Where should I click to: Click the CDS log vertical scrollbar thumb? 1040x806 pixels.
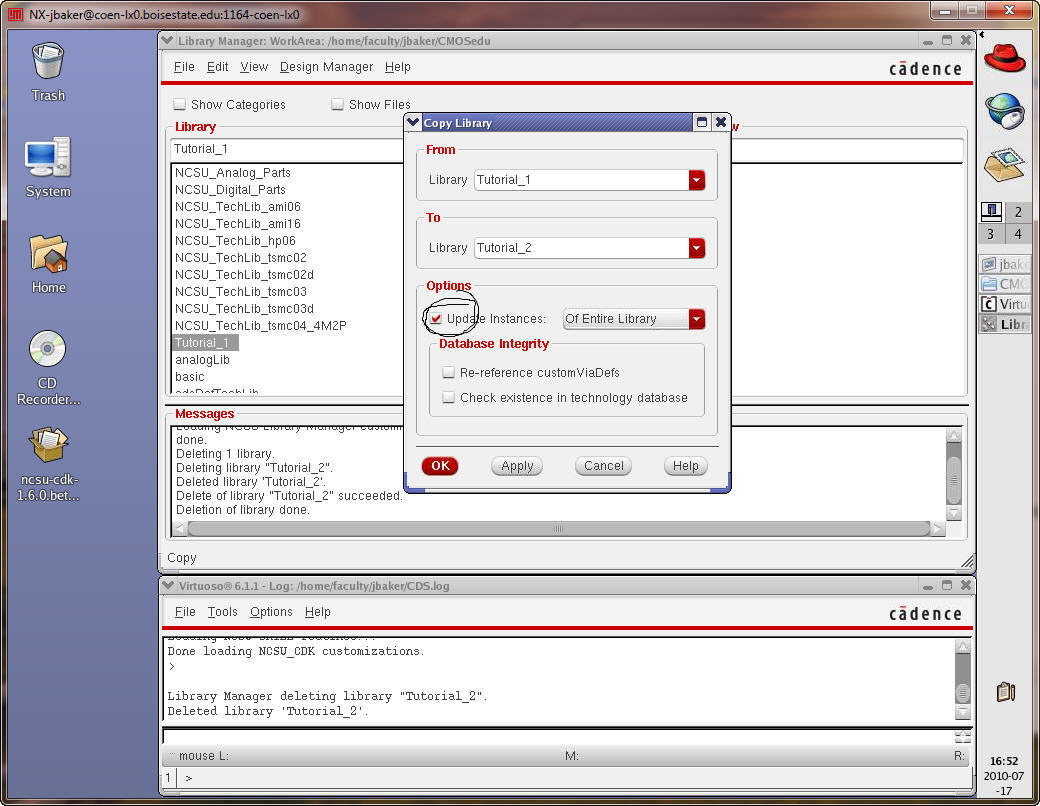click(962, 692)
